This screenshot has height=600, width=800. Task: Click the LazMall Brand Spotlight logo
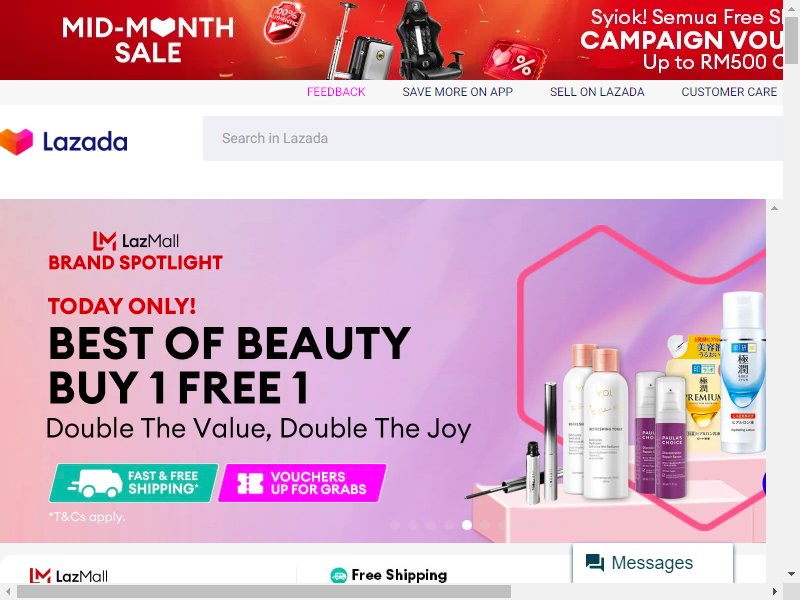pyautogui.click(x=136, y=251)
